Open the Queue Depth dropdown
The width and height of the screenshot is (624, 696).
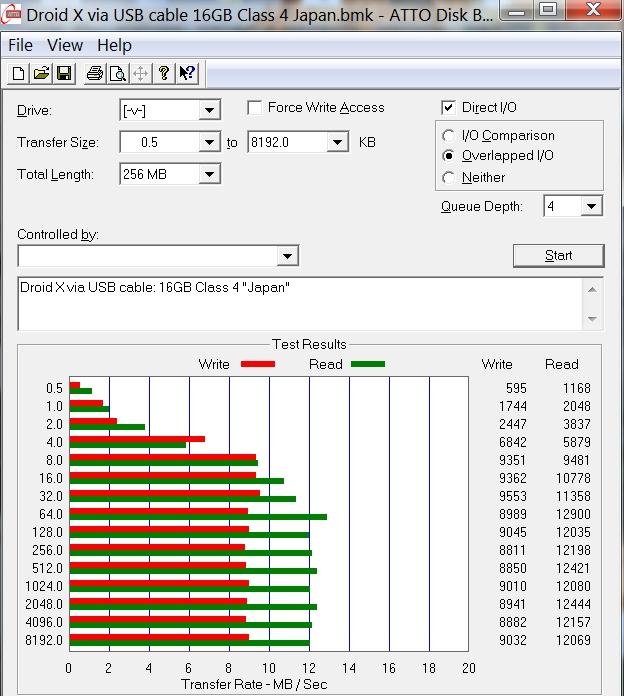pyautogui.click(x=591, y=206)
